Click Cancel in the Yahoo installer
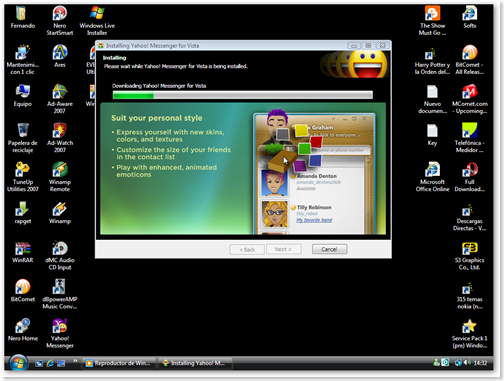 point(329,249)
